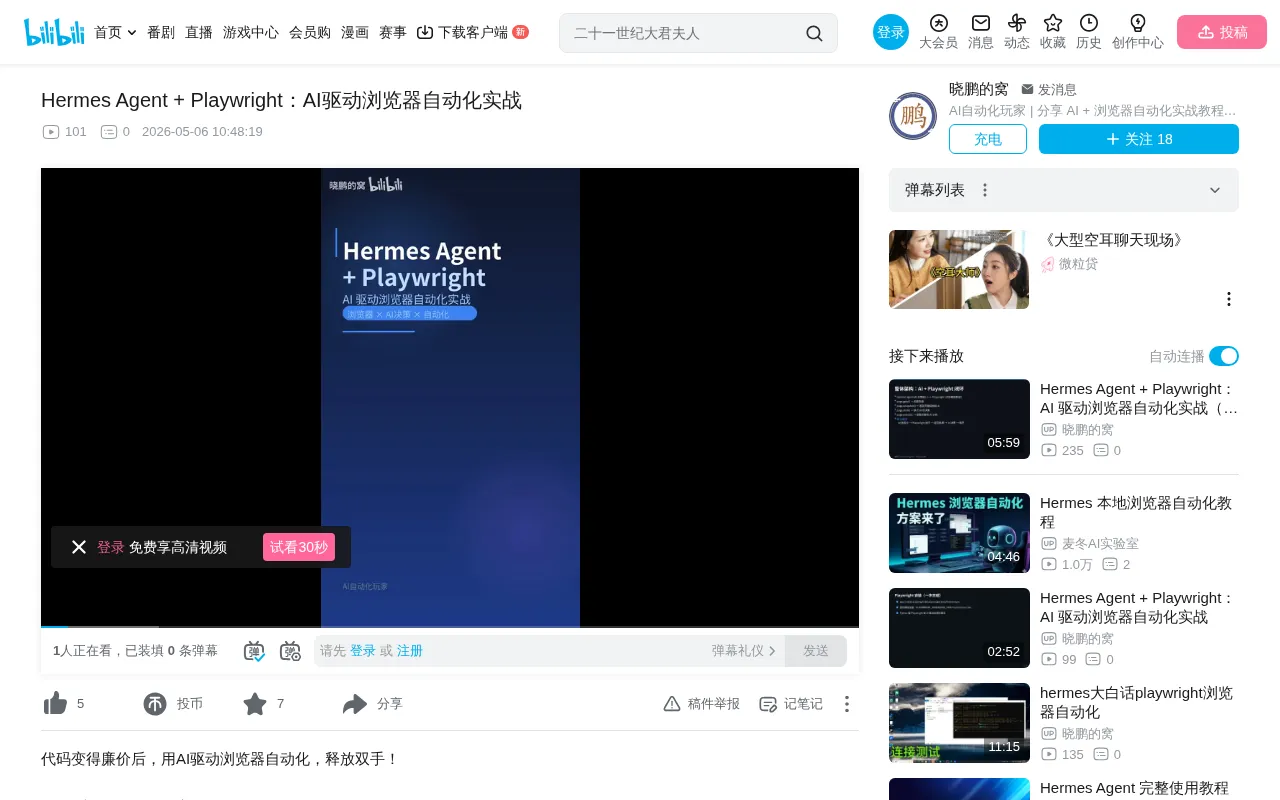Open 会员购 in top navigation
The width and height of the screenshot is (1280, 800).
pyautogui.click(x=310, y=33)
